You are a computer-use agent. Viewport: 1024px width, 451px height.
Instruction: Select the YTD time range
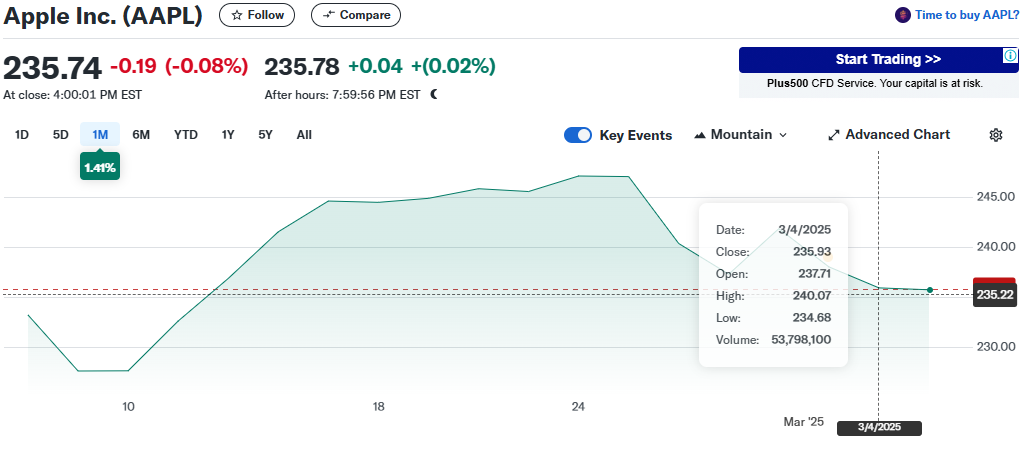point(186,135)
